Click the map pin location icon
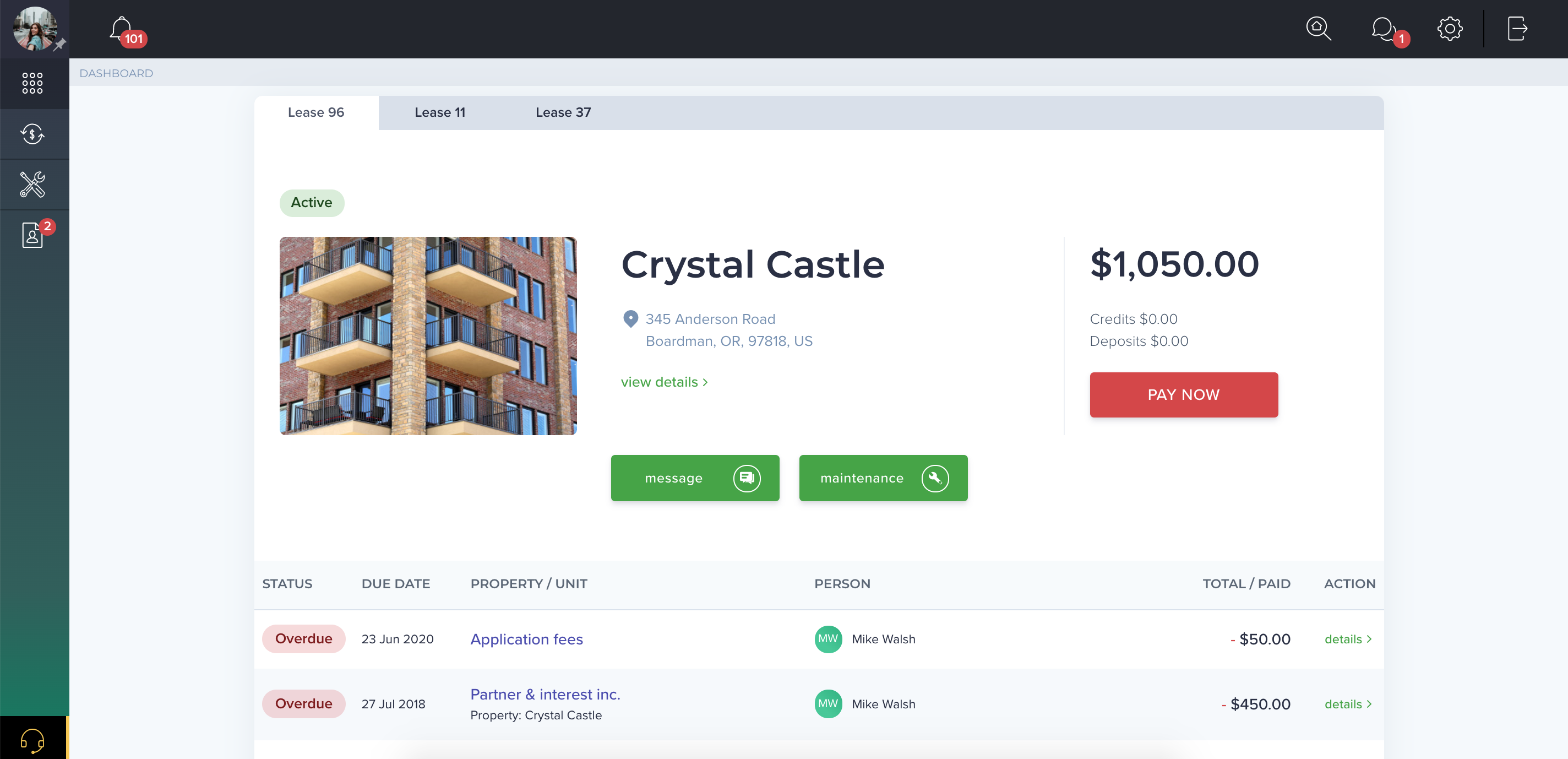The width and height of the screenshot is (1568, 759). (630, 318)
